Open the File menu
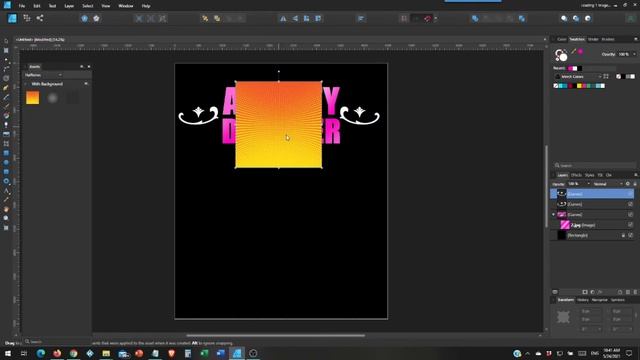This screenshot has width=640, height=360. (22, 6)
